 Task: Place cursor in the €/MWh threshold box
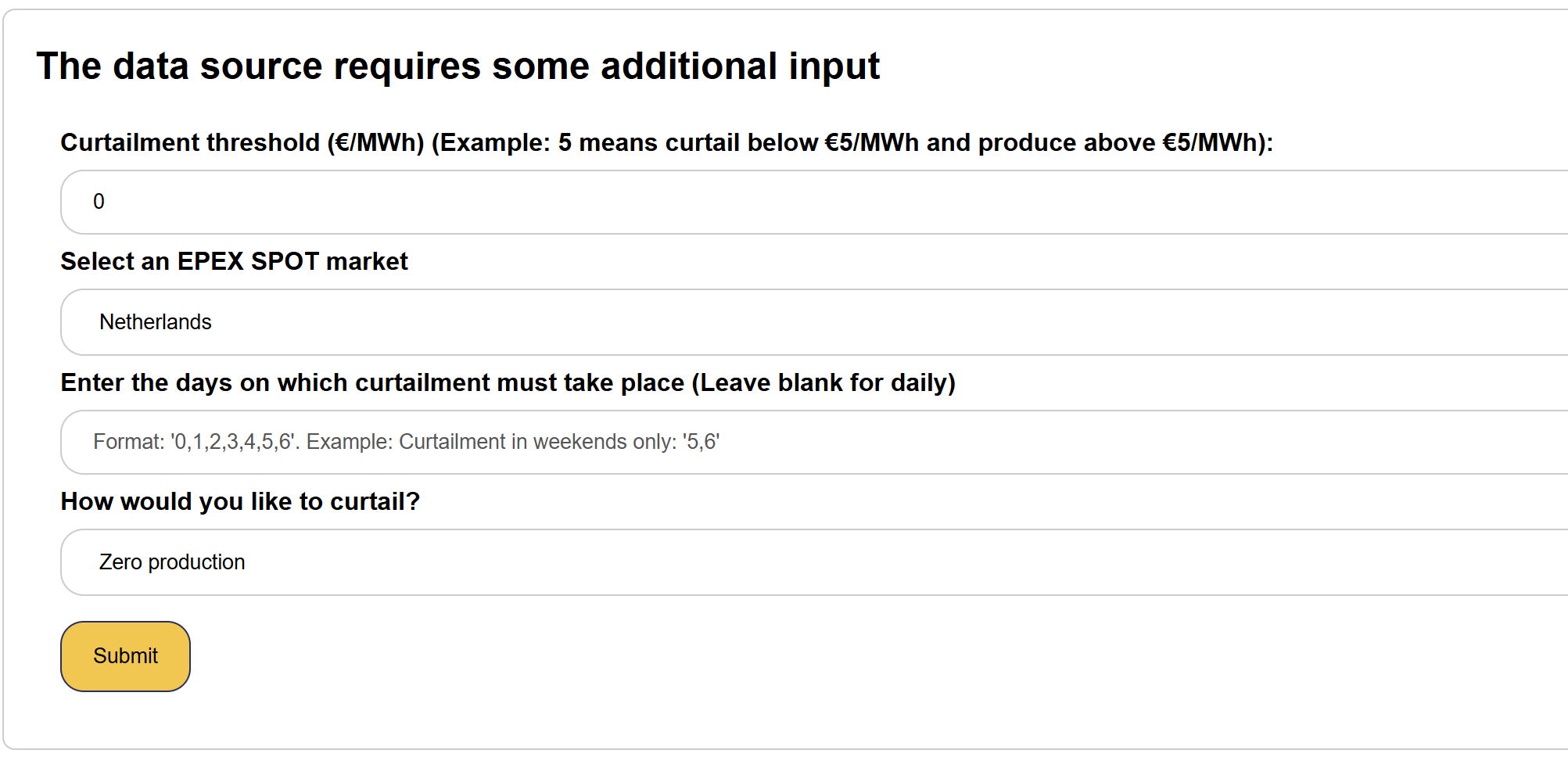click(x=813, y=202)
